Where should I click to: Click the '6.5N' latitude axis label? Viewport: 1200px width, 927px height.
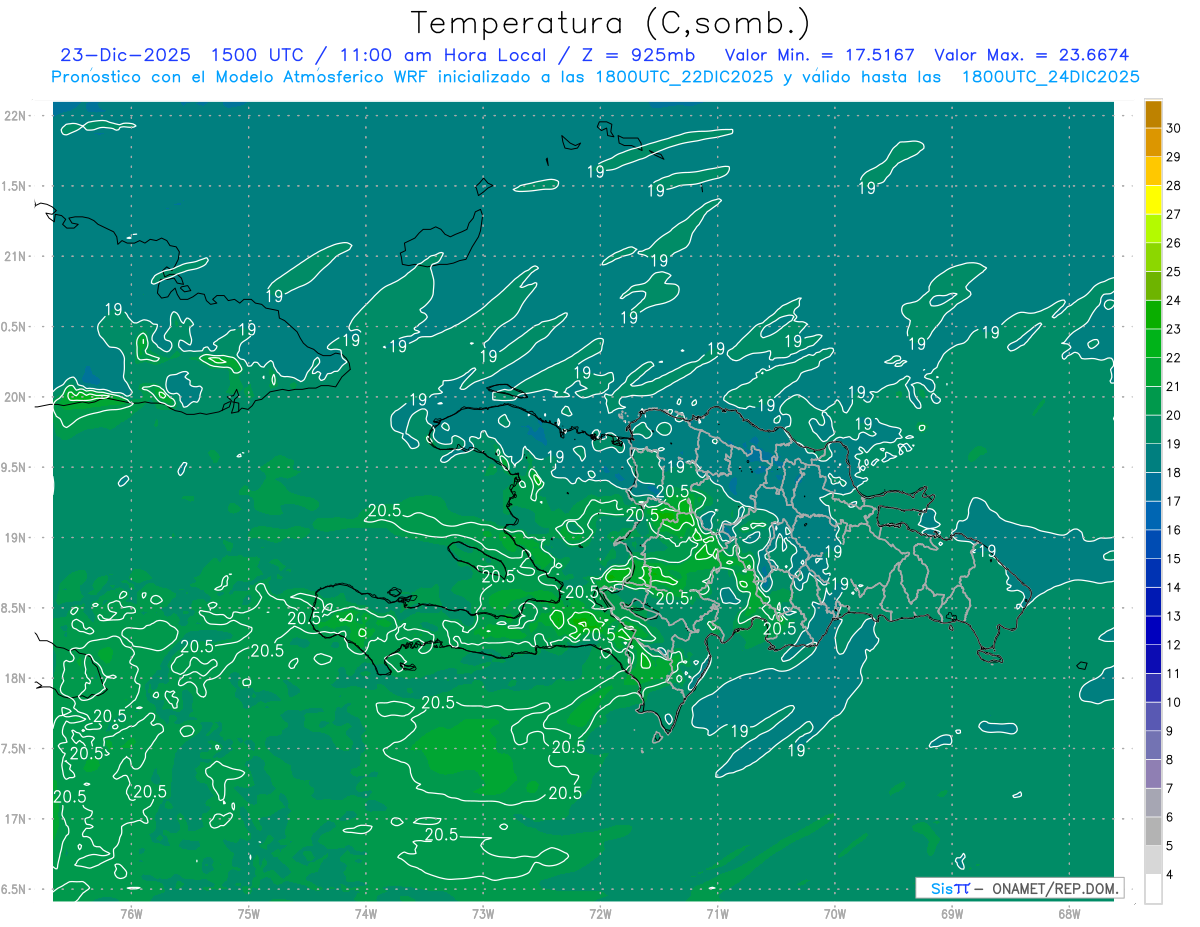coord(14,889)
